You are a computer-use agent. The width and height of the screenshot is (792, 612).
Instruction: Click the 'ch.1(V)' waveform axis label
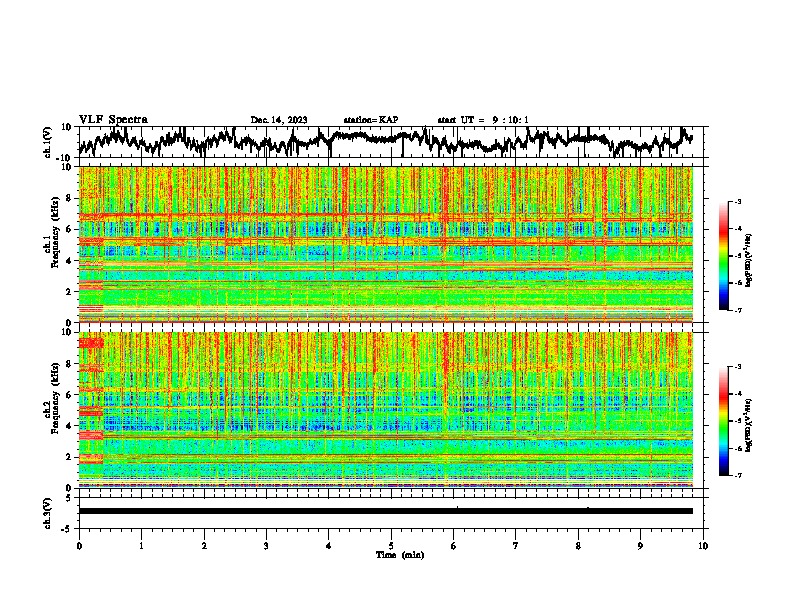[48, 142]
